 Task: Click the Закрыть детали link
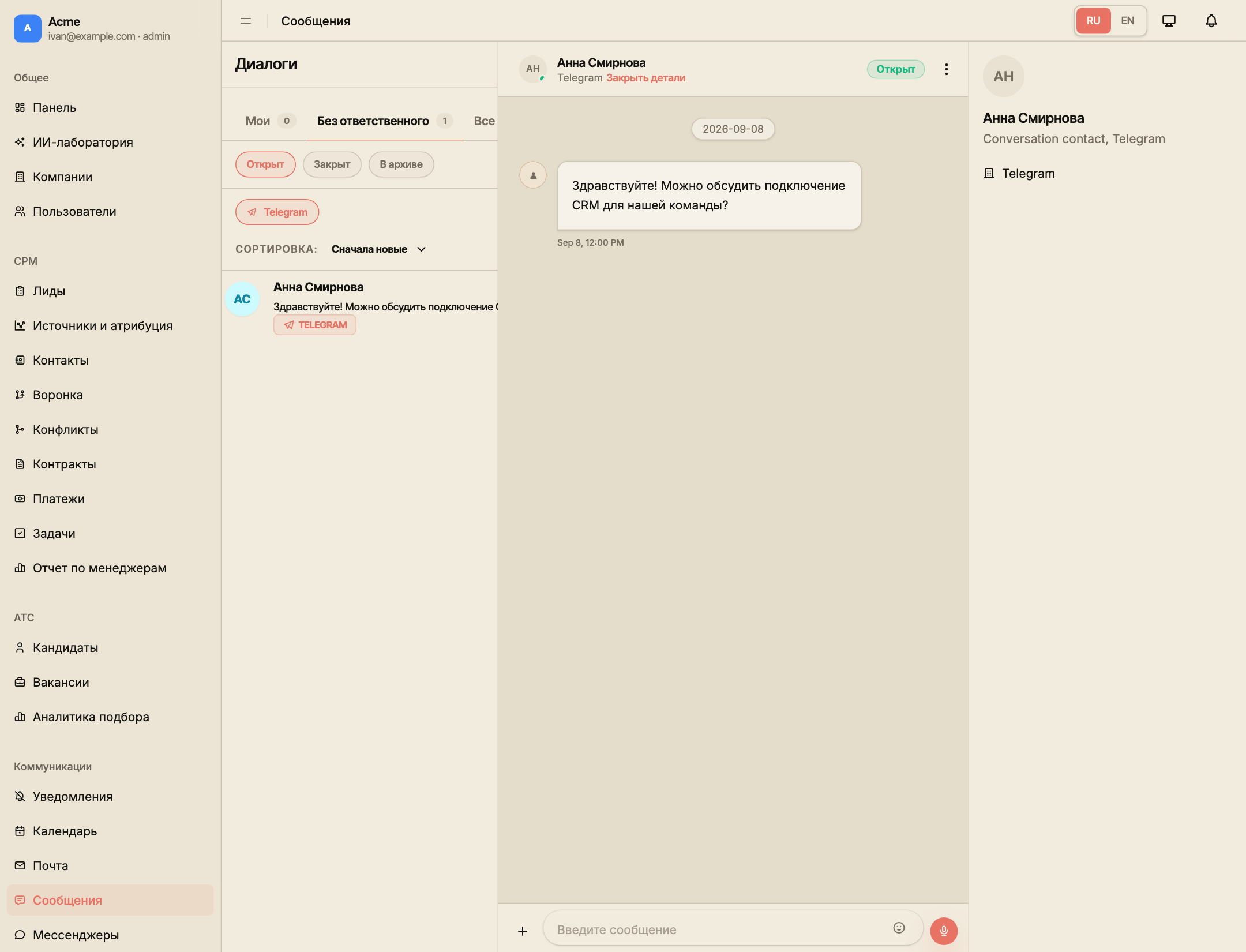click(645, 78)
